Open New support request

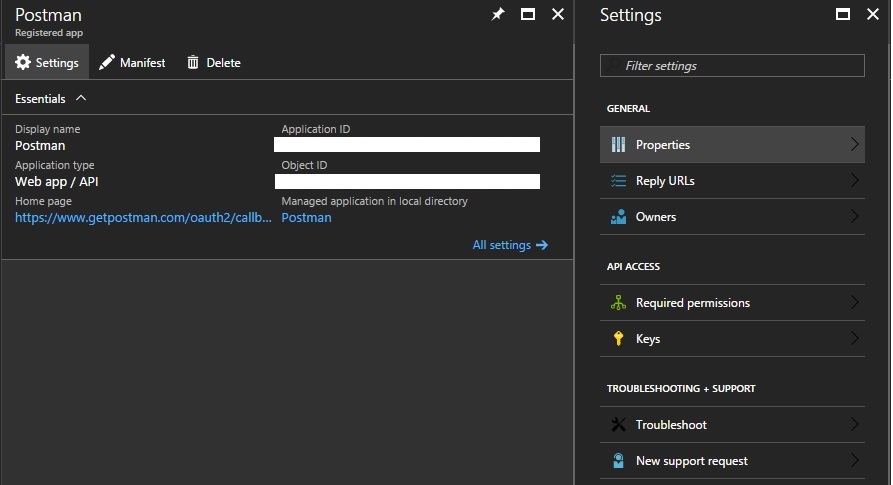[x=732, y=460]
